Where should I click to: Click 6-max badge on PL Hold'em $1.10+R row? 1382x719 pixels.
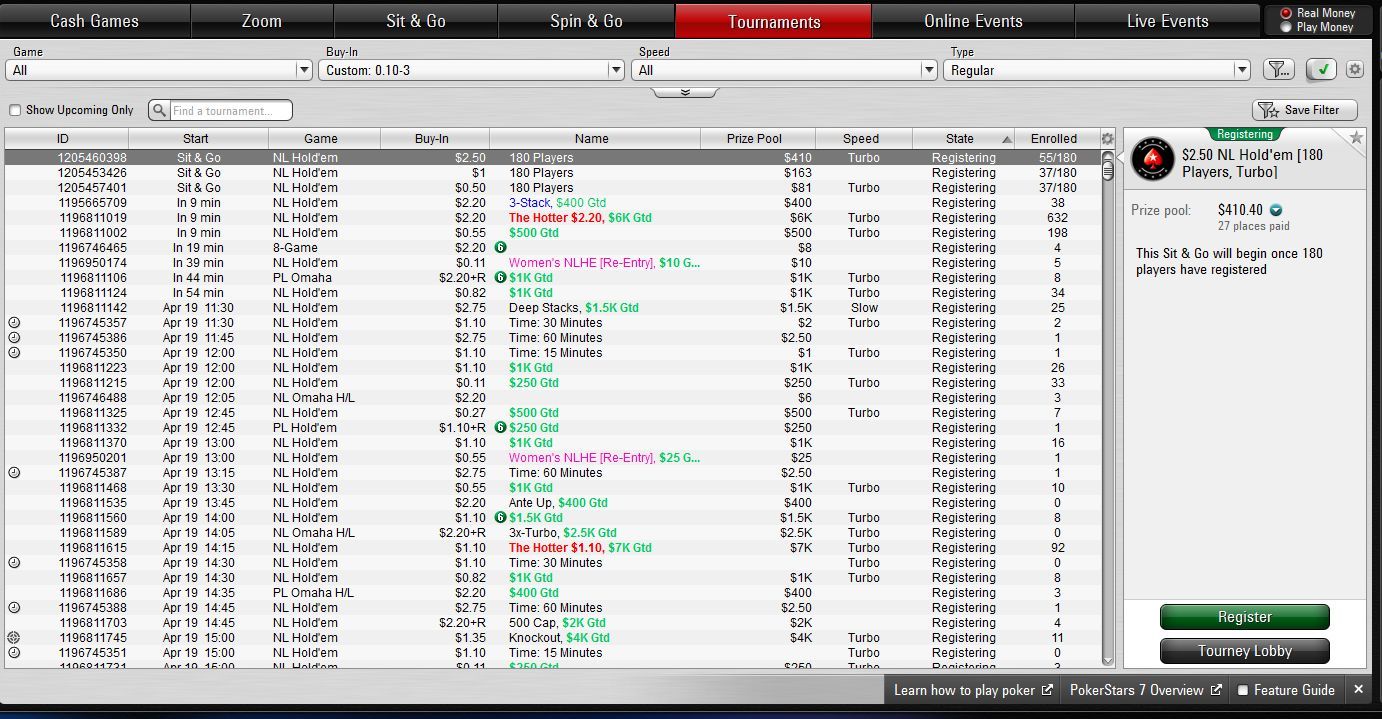coord(500,428)
